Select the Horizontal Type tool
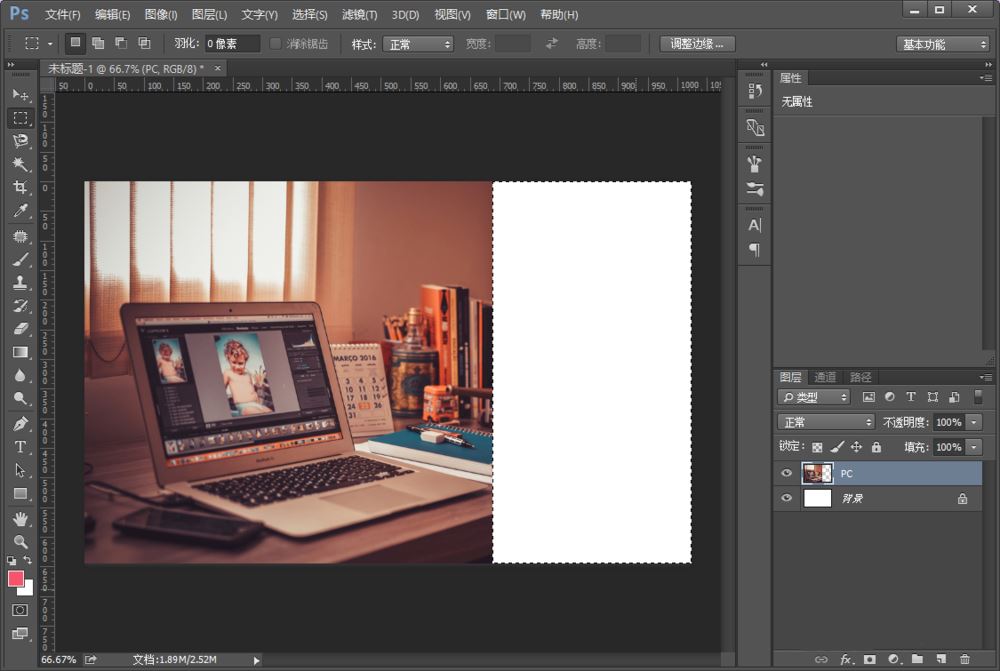Viewport: 1000px width, 671px height. 20,446
